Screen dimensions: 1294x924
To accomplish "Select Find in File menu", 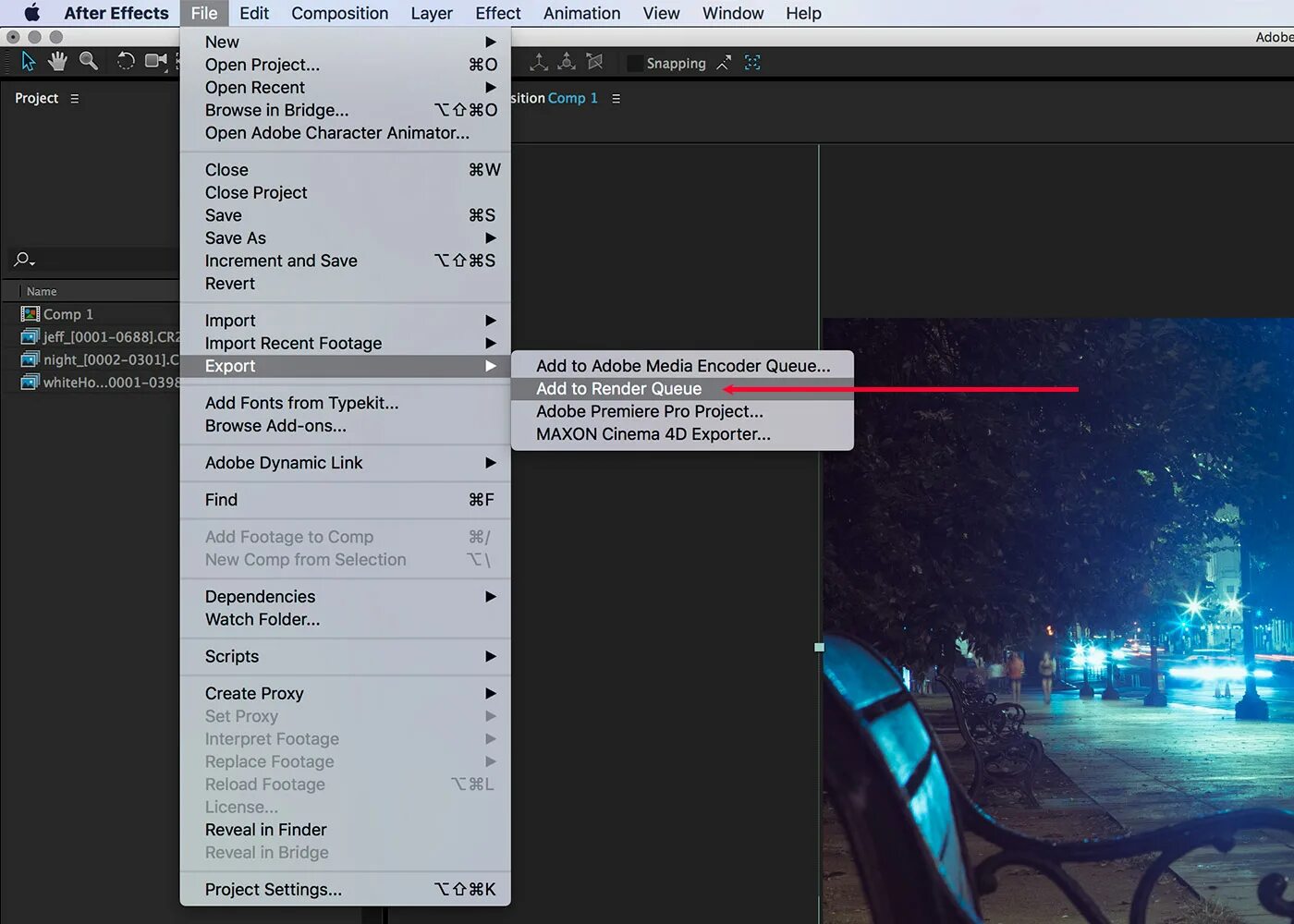I will click(346, 500).
